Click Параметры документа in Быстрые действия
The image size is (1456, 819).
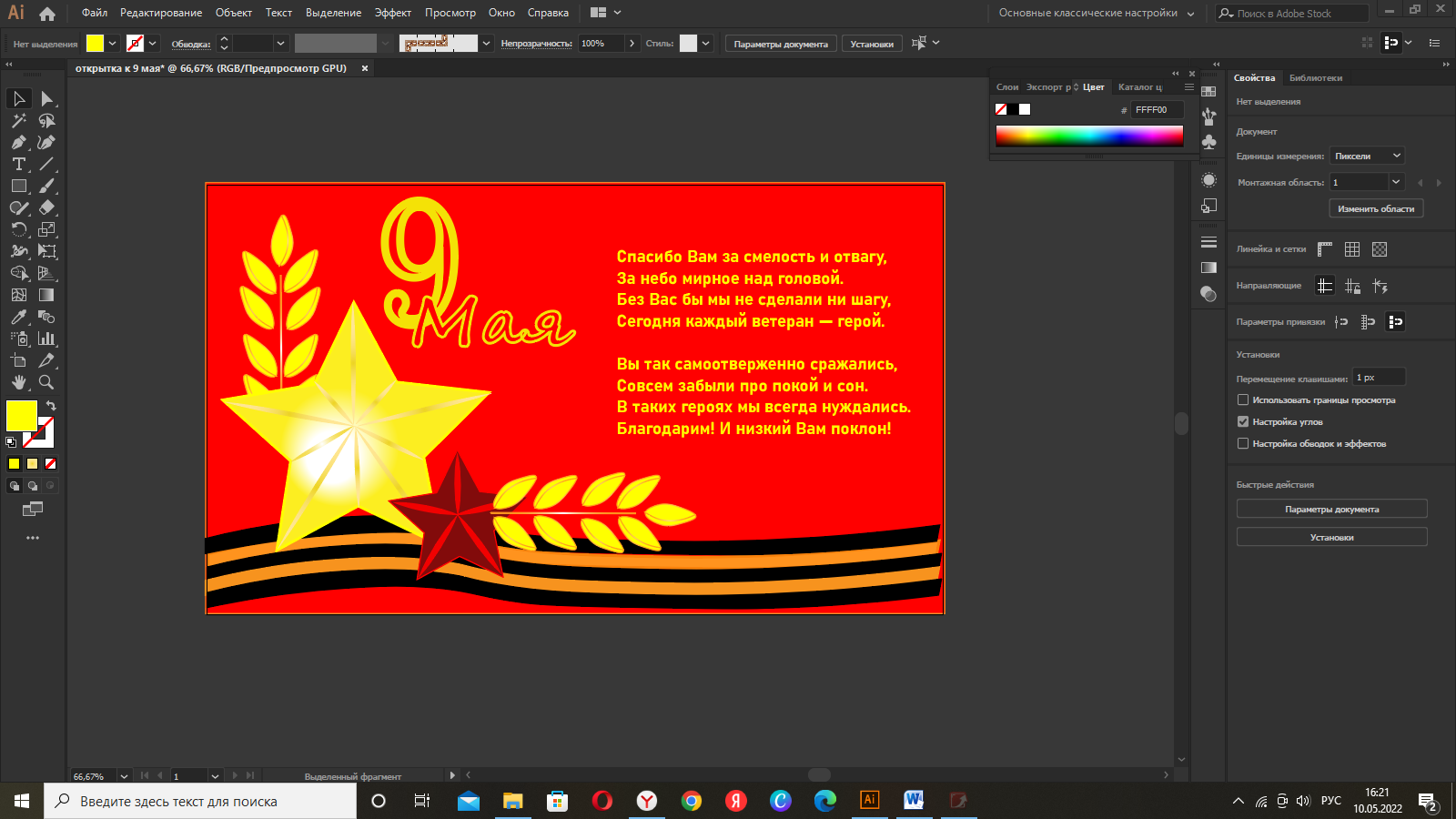coord(1331,509)
